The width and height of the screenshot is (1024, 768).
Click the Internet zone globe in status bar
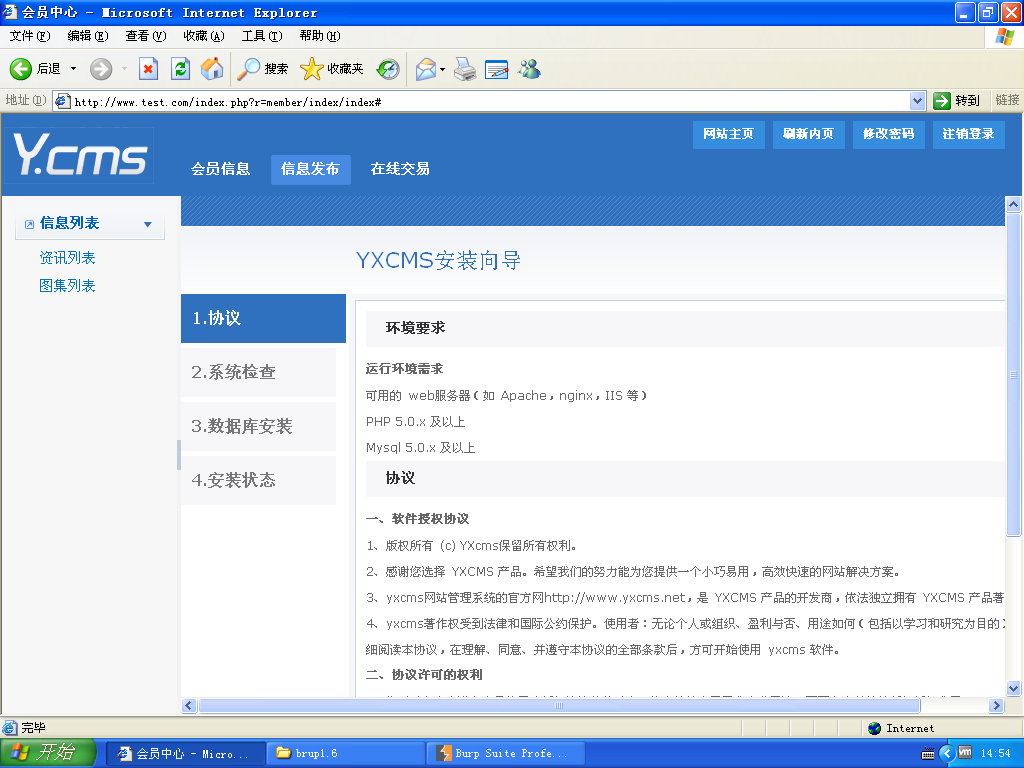click(874, 728)
